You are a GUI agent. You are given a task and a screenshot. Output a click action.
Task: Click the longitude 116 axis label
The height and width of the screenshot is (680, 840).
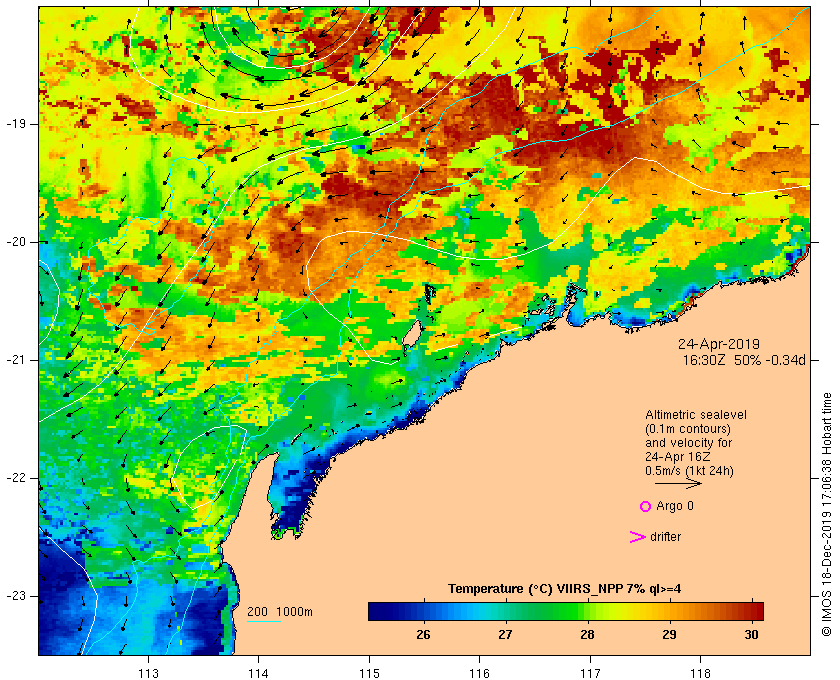tap(479, 674)
